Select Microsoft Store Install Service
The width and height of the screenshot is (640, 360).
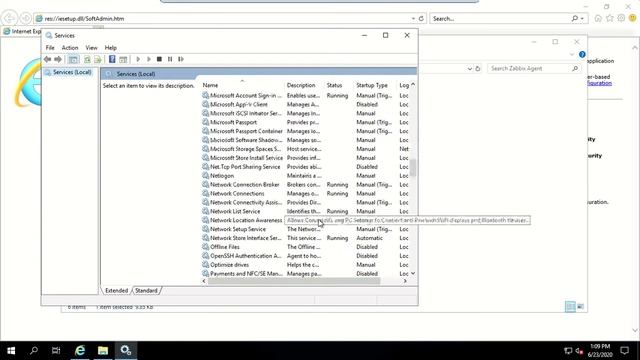click(x=305, y=158)
